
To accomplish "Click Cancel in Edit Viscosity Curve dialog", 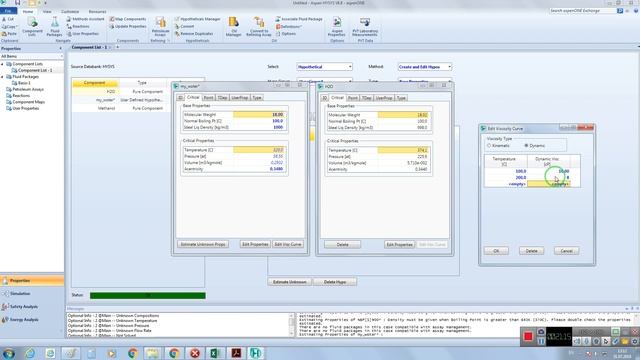I will click(567, 251).
